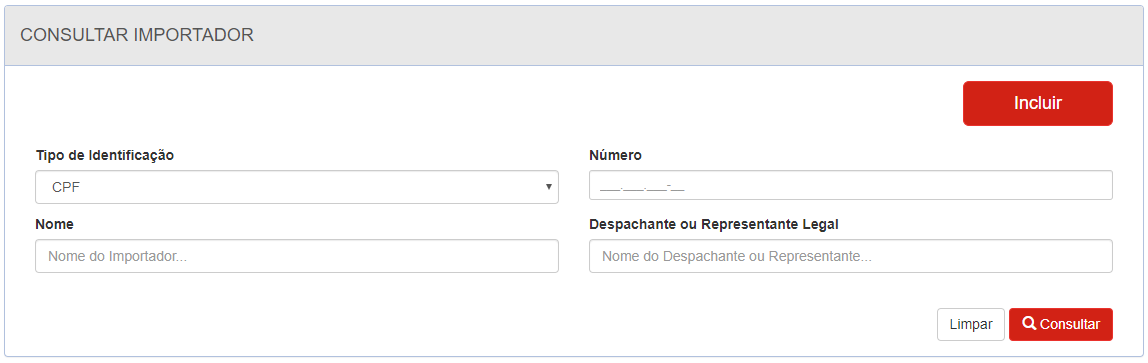Submit the search with Consultar
The image size is (1148, 363).
click(x=1061, y=324)
